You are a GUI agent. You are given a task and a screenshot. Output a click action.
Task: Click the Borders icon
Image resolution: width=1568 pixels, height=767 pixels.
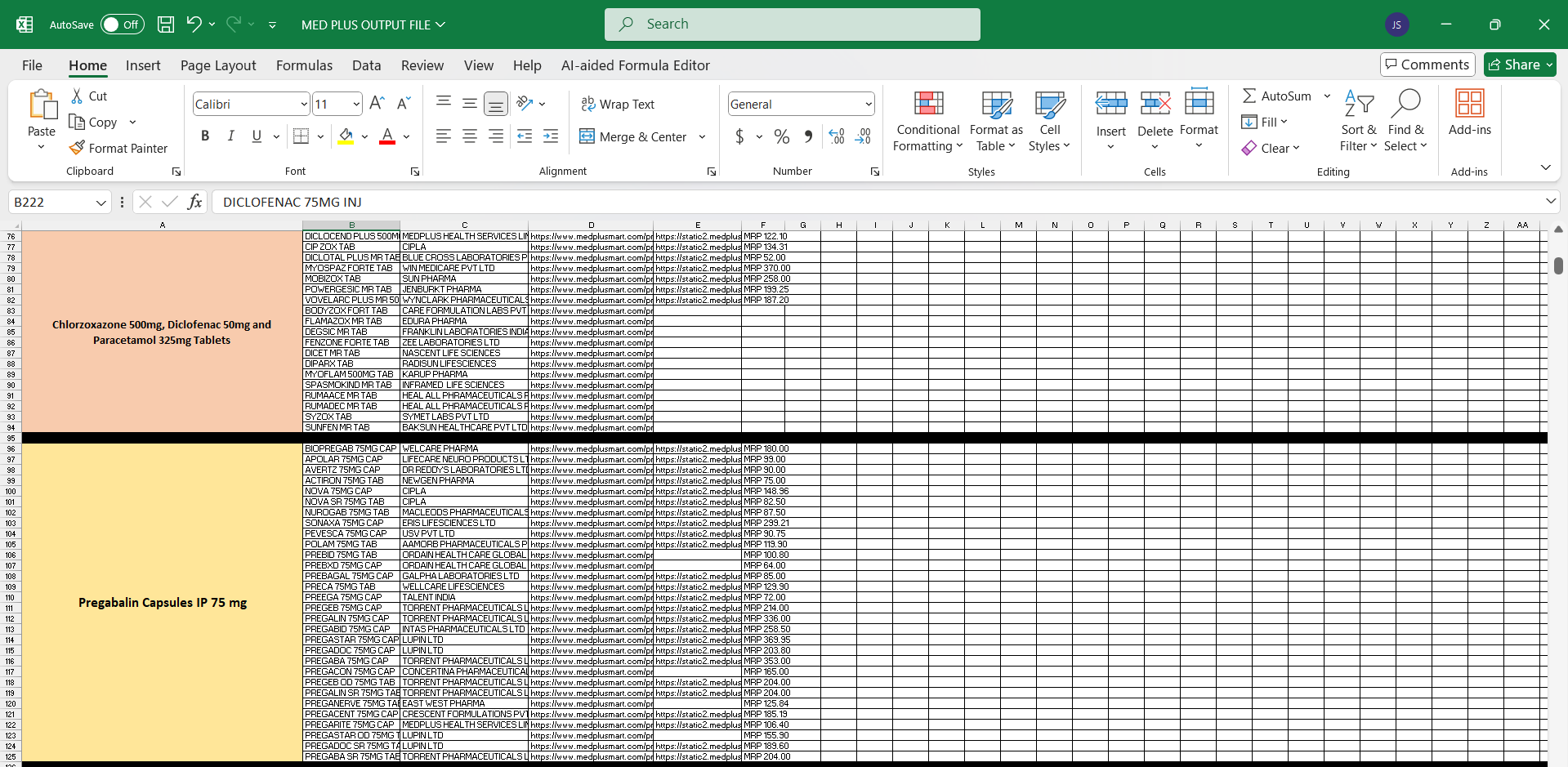pyautogui.click(x=302, y=136)
